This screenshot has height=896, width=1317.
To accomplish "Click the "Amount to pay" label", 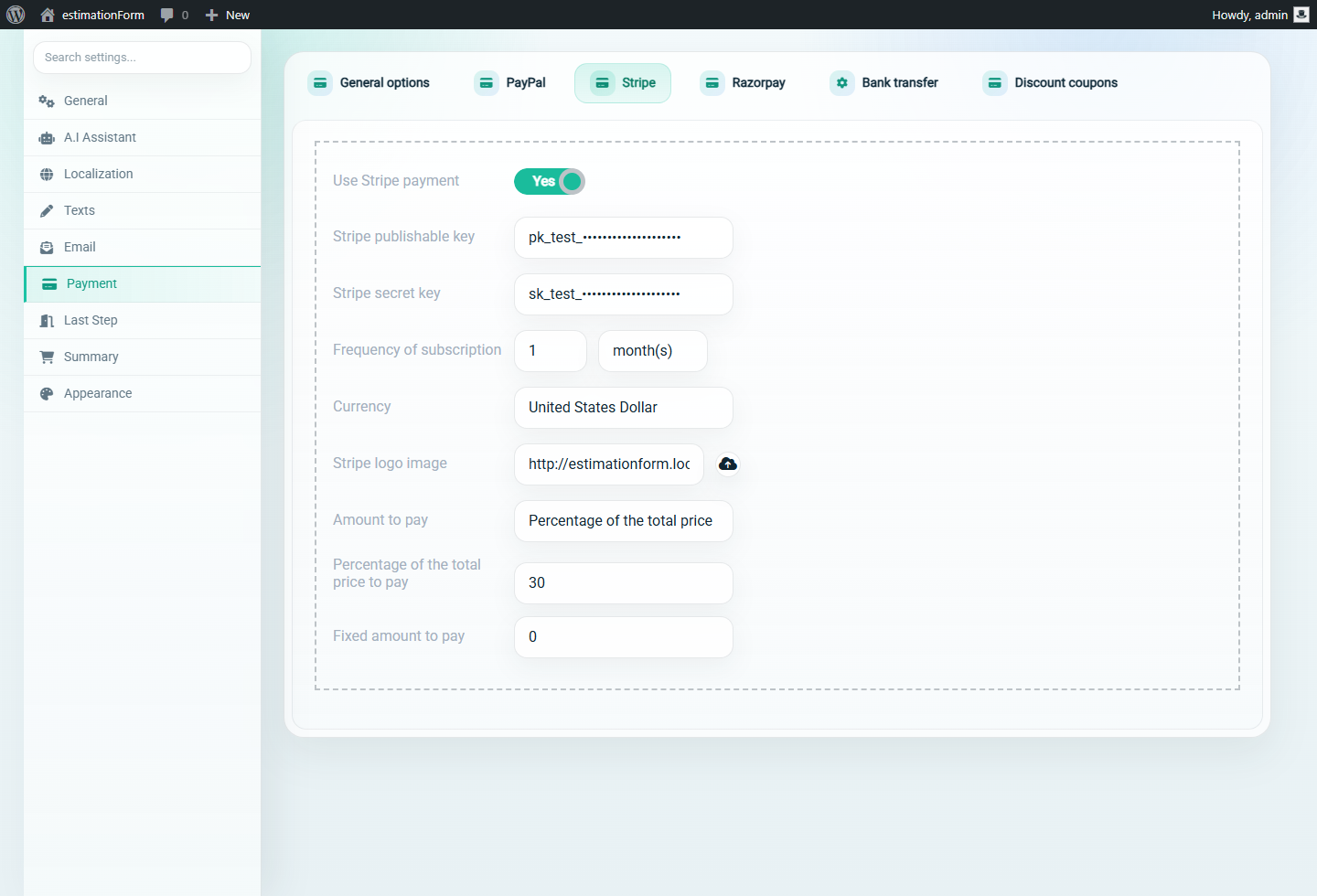I will 380,520.
